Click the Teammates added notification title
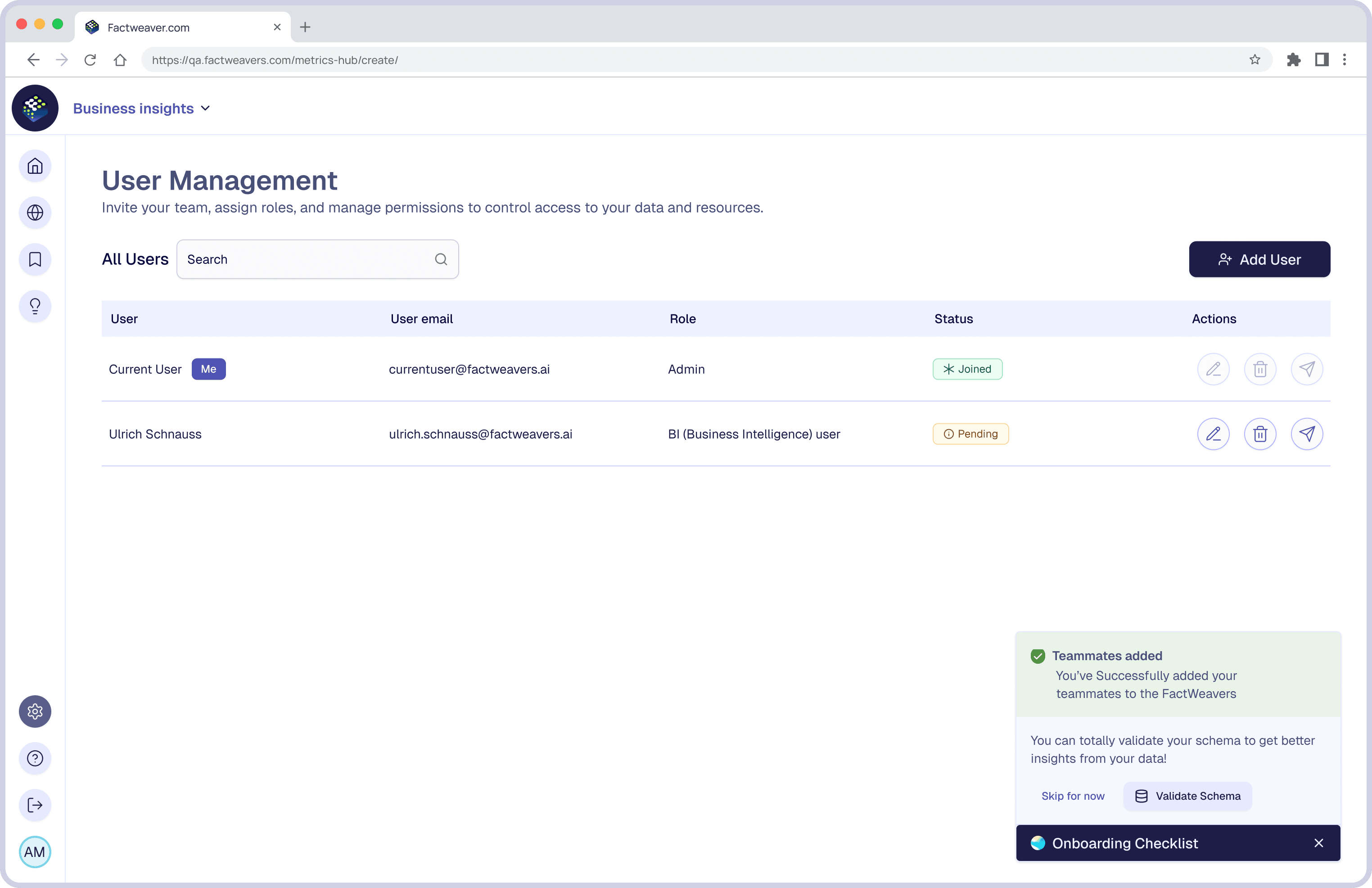Screen dimensions: 1372x888 coord(1106,656)
